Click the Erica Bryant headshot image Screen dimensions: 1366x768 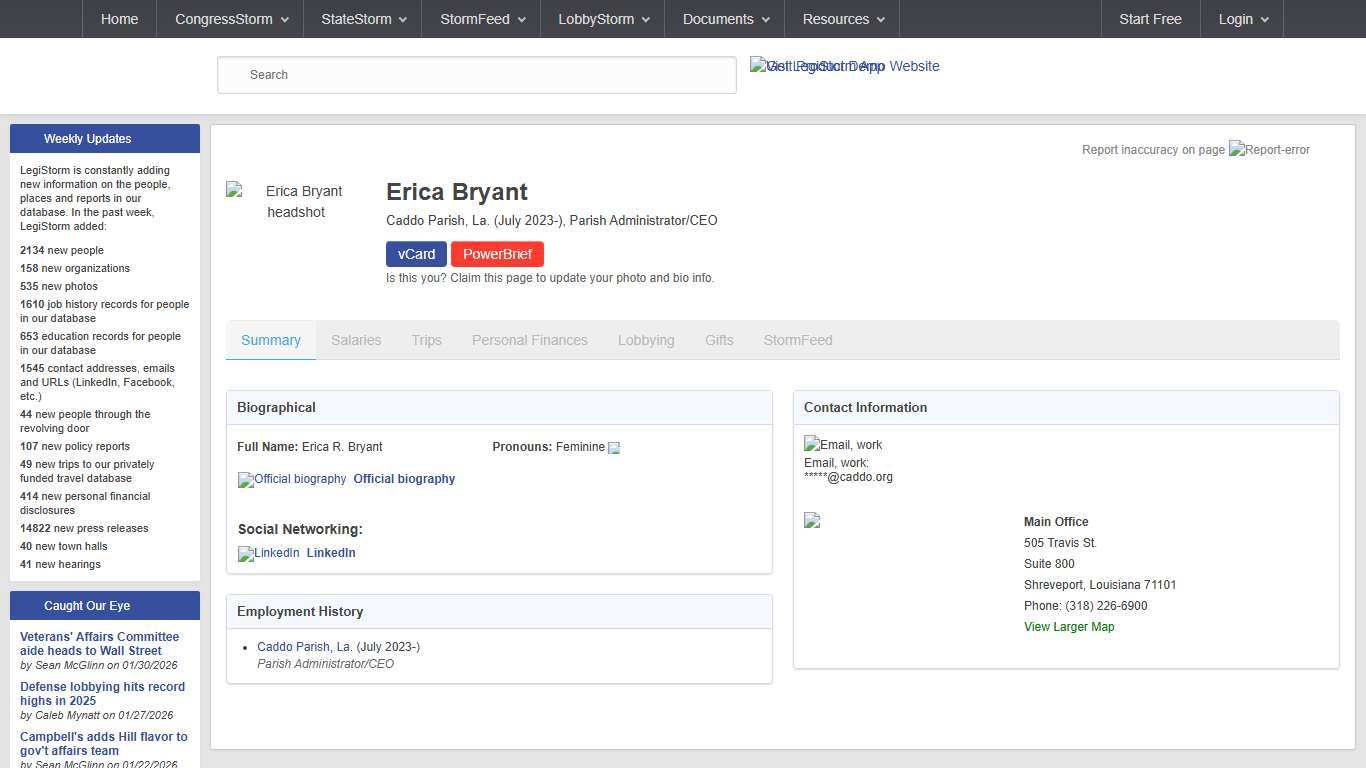click(295, 201)
